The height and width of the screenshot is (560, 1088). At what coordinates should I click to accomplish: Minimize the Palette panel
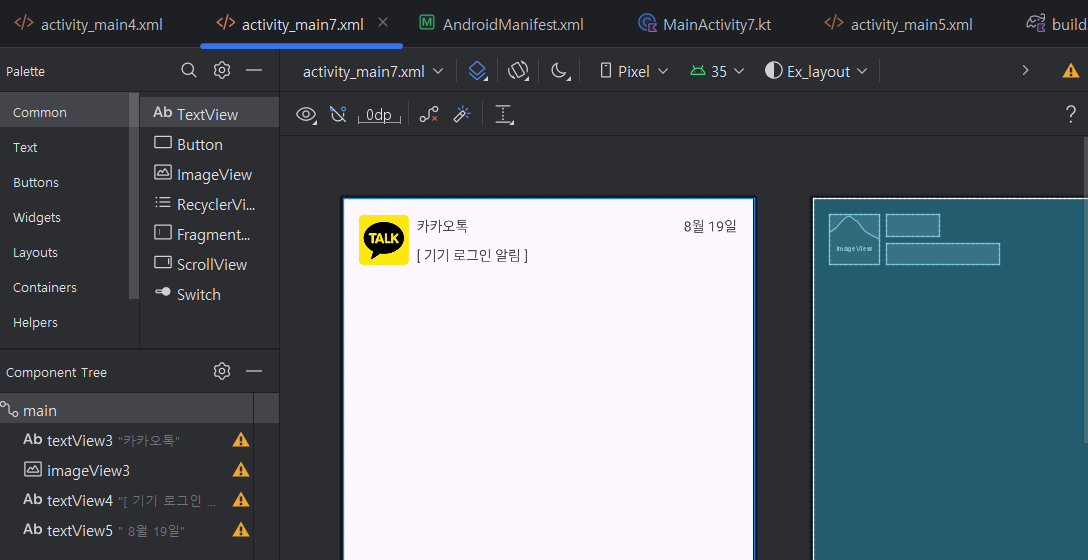pos(254,70)
